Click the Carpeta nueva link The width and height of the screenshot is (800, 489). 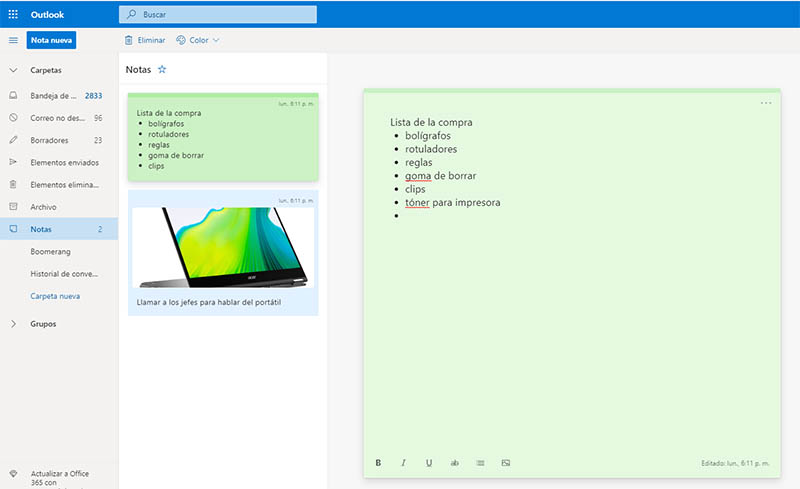(x=55, y=296)
